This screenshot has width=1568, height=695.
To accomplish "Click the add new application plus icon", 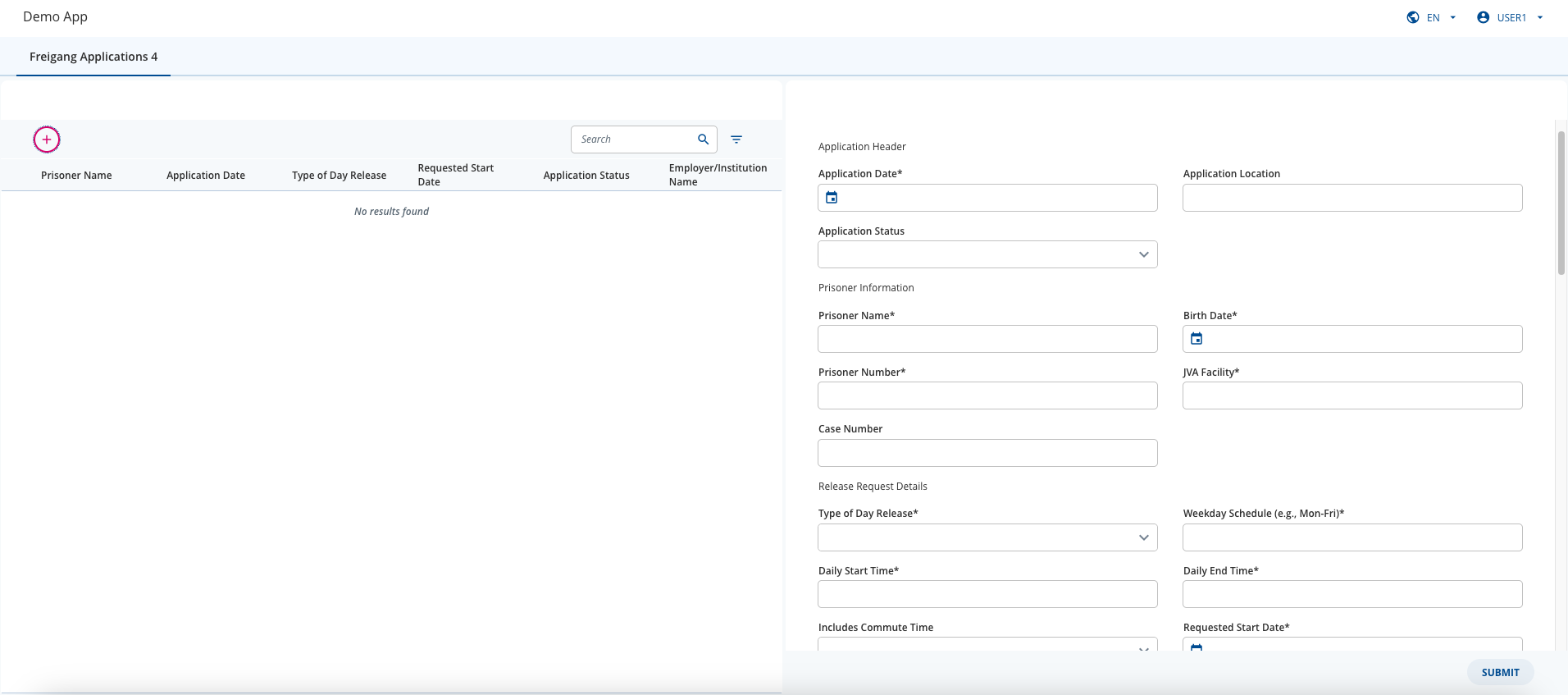I will click(47, 139).
